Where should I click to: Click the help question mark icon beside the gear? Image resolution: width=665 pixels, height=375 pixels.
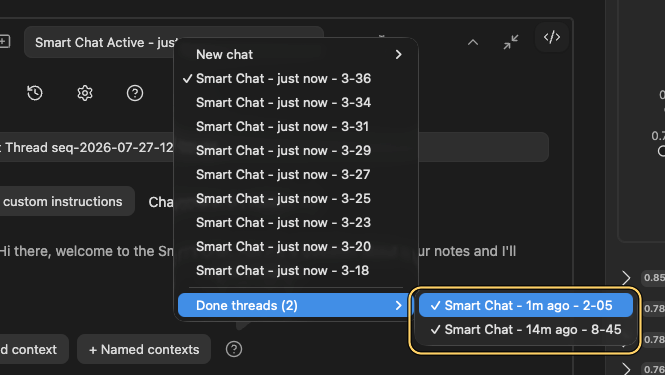coord(135,93)
